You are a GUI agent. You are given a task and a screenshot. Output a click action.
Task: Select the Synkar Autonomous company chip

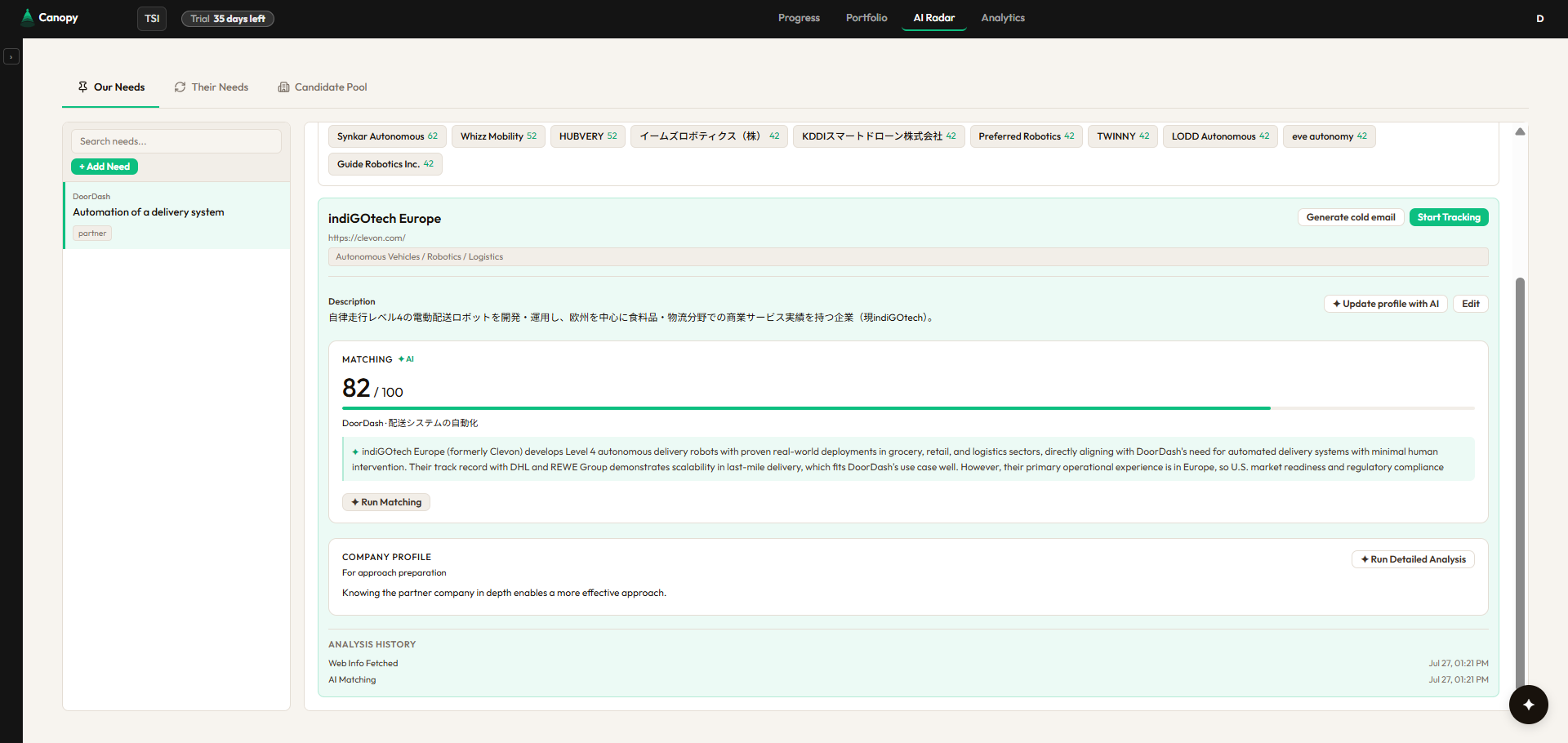(x=387, y=136)
